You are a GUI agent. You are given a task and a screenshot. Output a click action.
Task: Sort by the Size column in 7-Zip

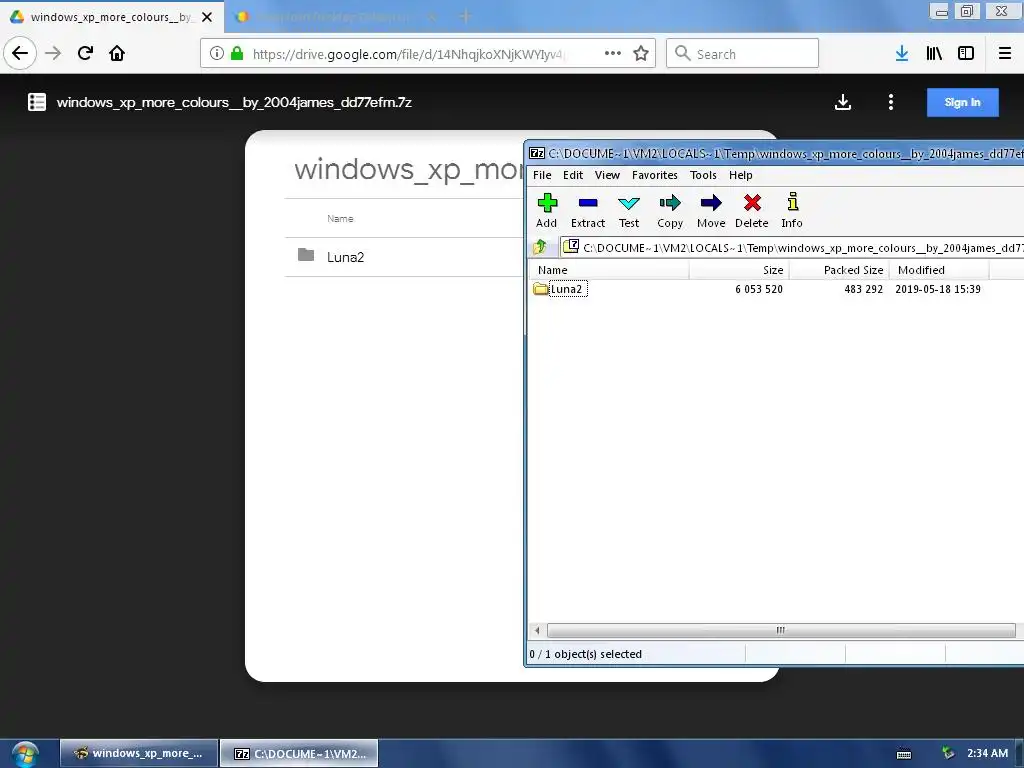click(x=739, y=270)
